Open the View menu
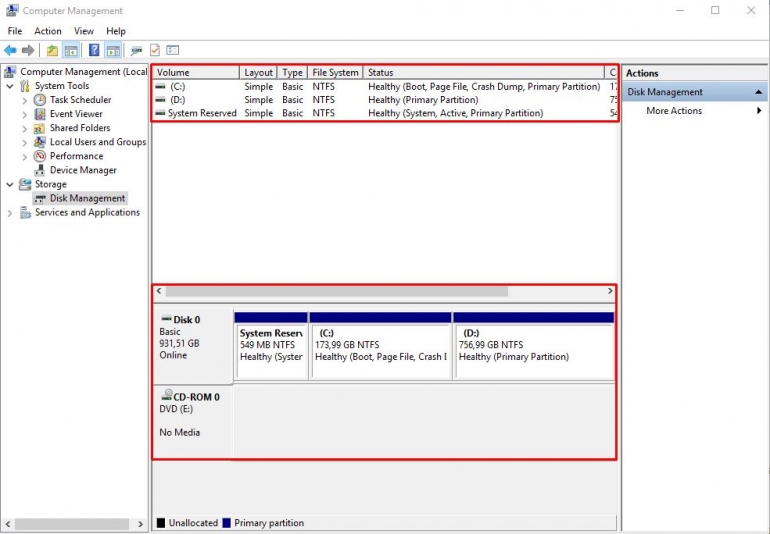Image resolution: width=770 pixels, height=534 pixels. [84, 31]
